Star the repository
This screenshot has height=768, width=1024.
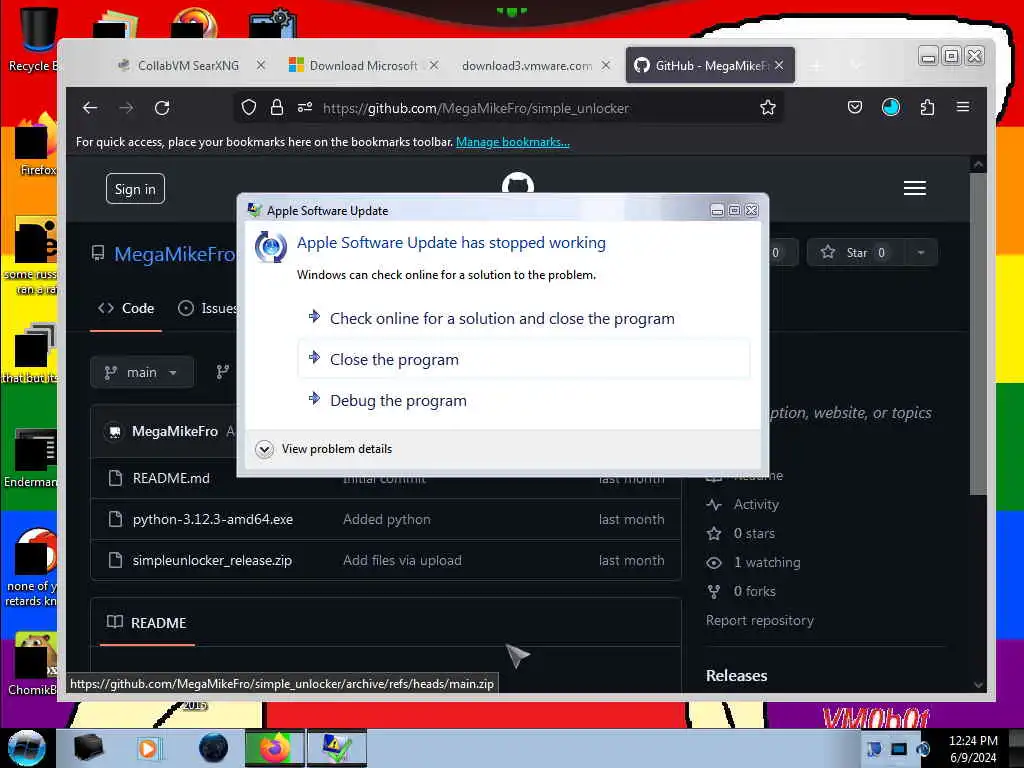[x=856, y=253]
